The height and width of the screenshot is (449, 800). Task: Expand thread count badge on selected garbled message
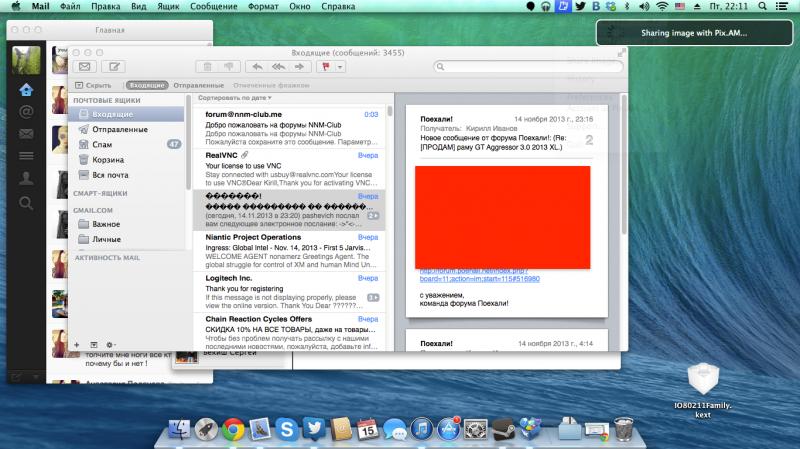coord(373,216)
